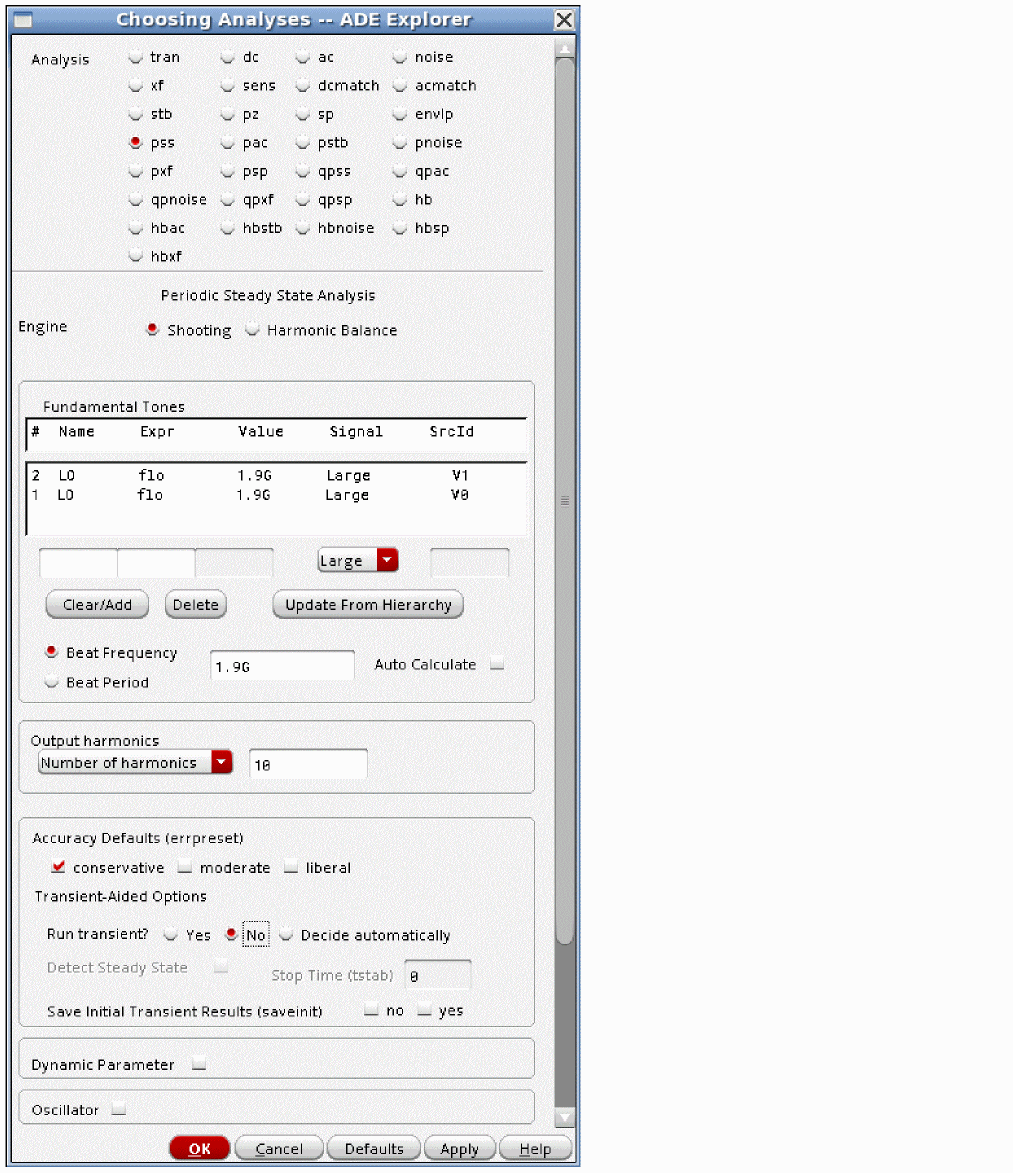The height and width of the screenshot is (1173, 1013).
Task: Switch engine to Harmonic Balance
Action: (252, 329)
